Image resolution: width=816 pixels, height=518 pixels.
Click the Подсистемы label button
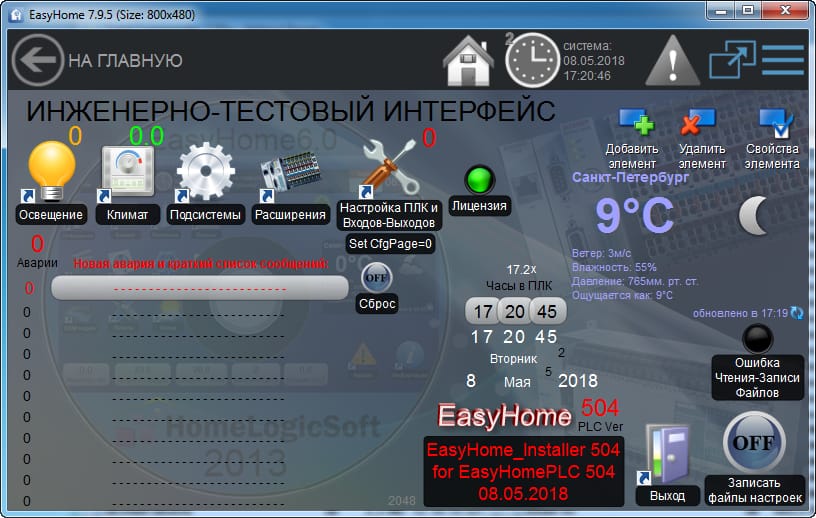pyautogui.click(x=206, y=214)
